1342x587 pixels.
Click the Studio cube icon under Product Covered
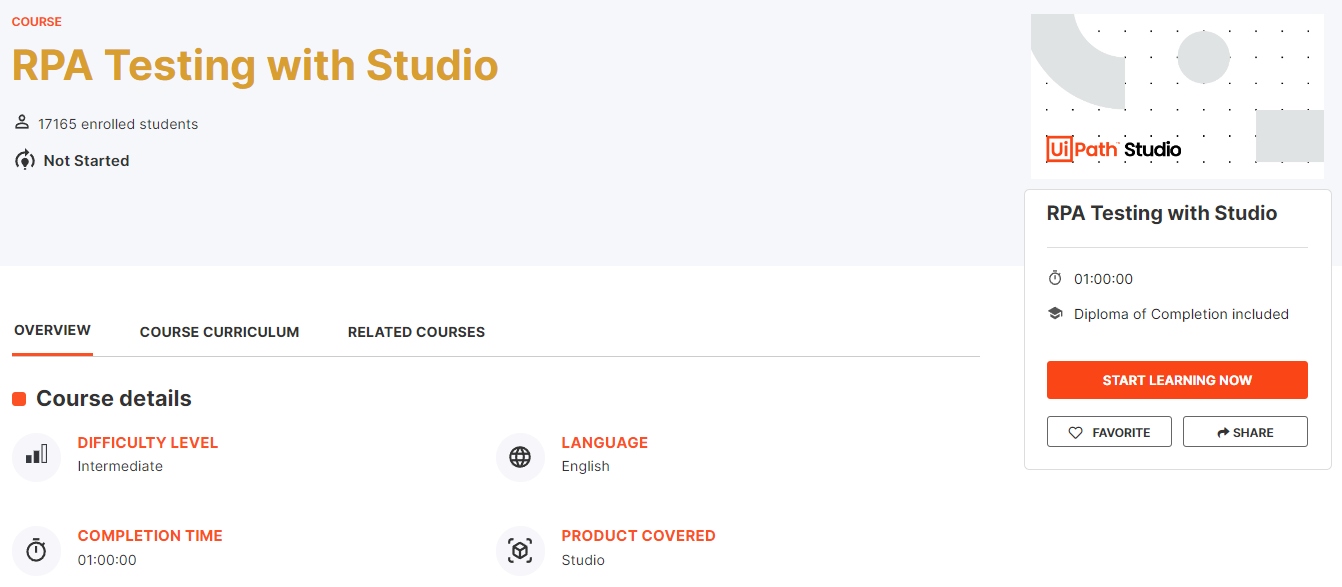tap(520, 550)
